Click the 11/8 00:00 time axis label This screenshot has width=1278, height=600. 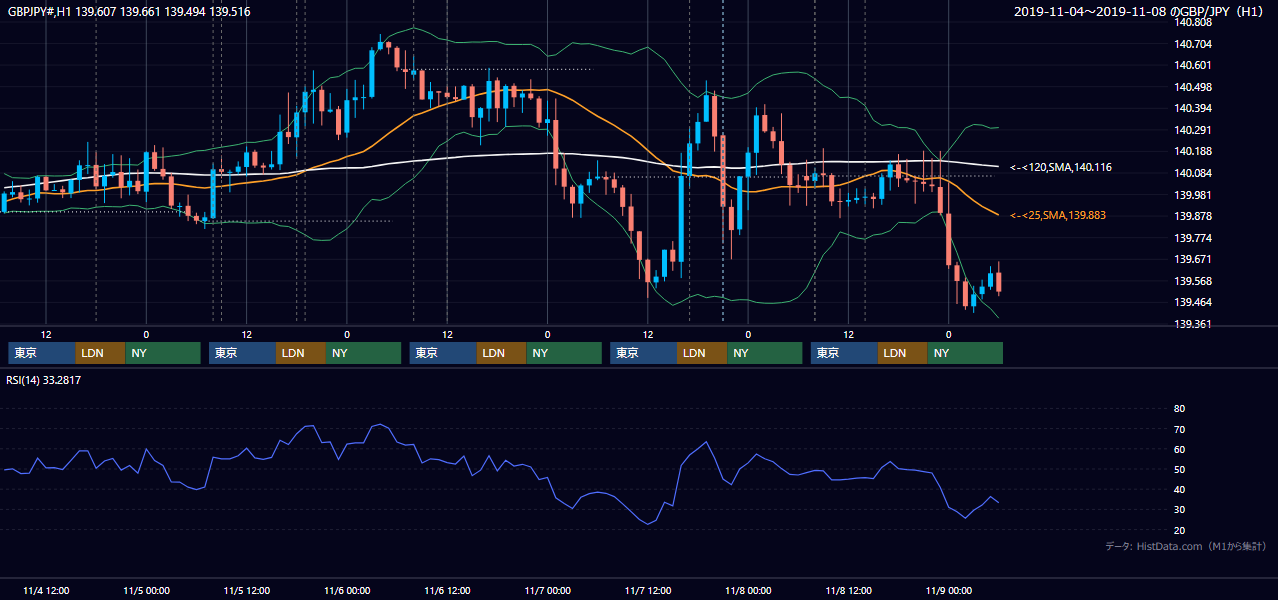point(748,591)
